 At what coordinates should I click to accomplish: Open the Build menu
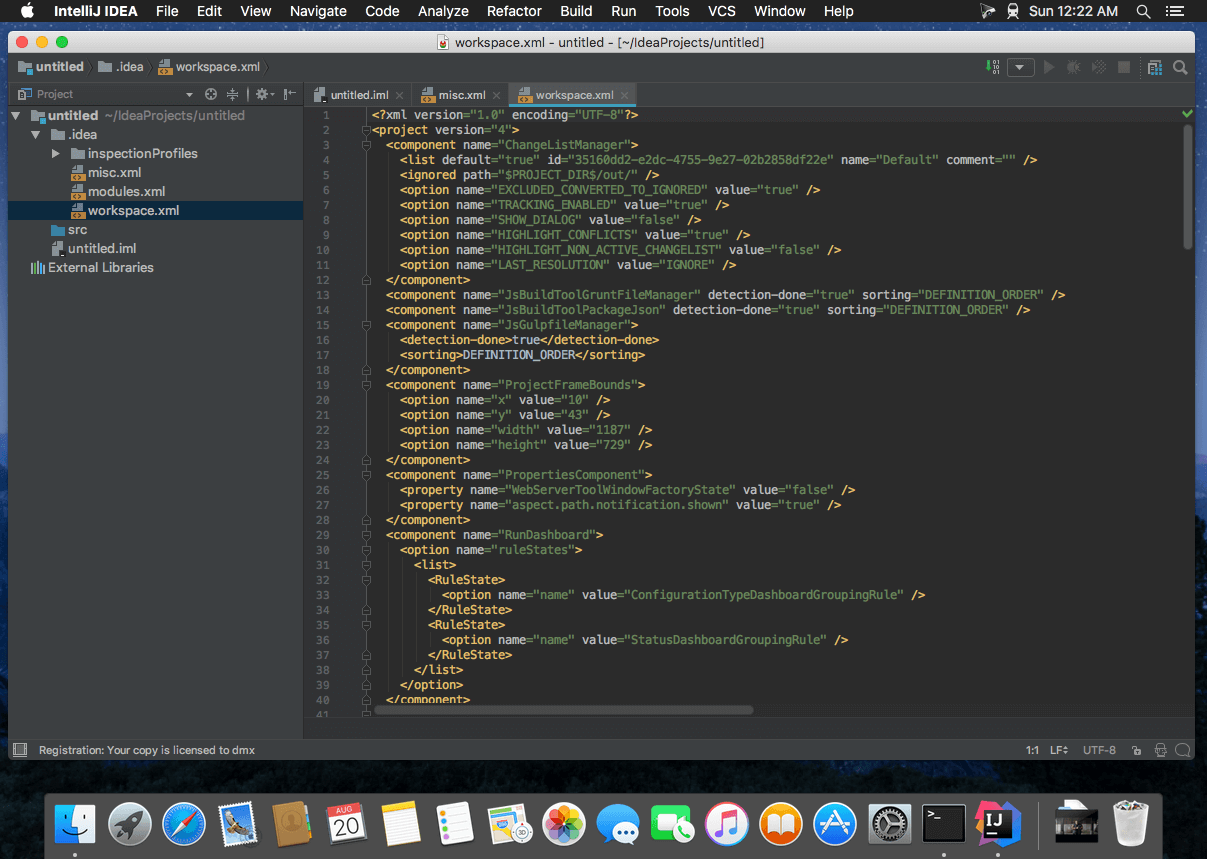click(576, 11)
